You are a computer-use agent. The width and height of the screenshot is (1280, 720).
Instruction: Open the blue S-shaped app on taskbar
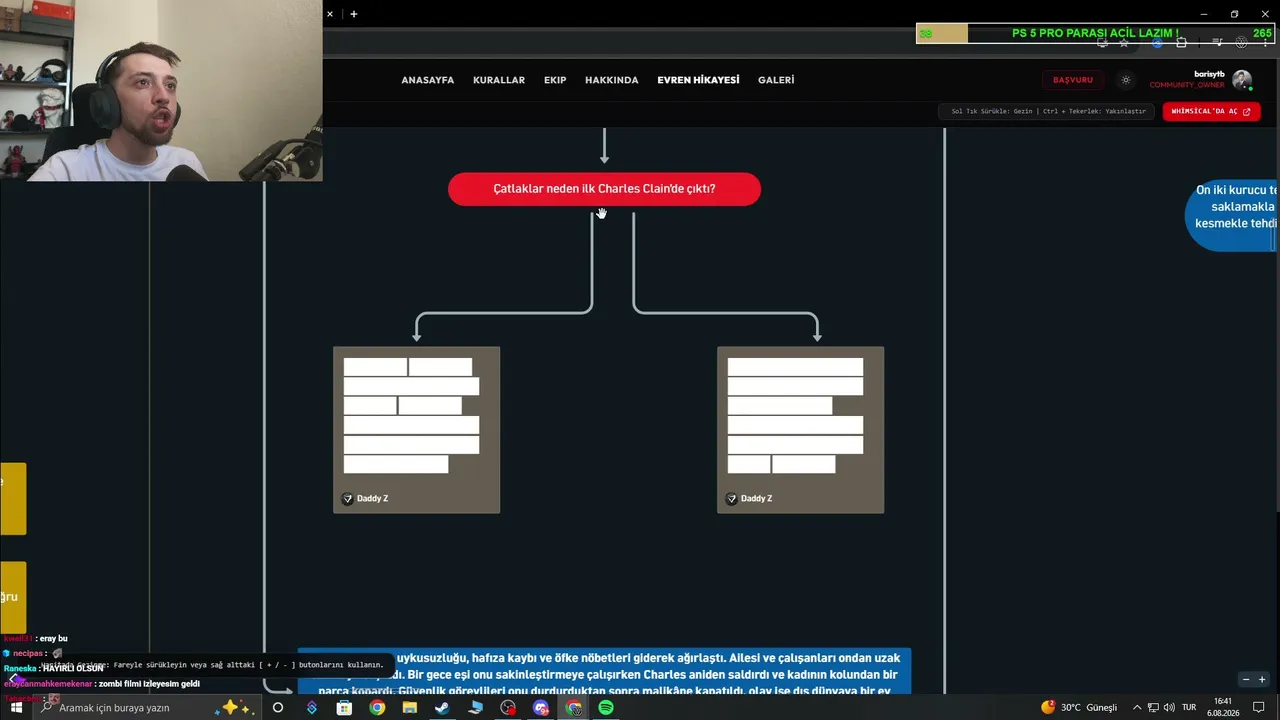point(312,707)
